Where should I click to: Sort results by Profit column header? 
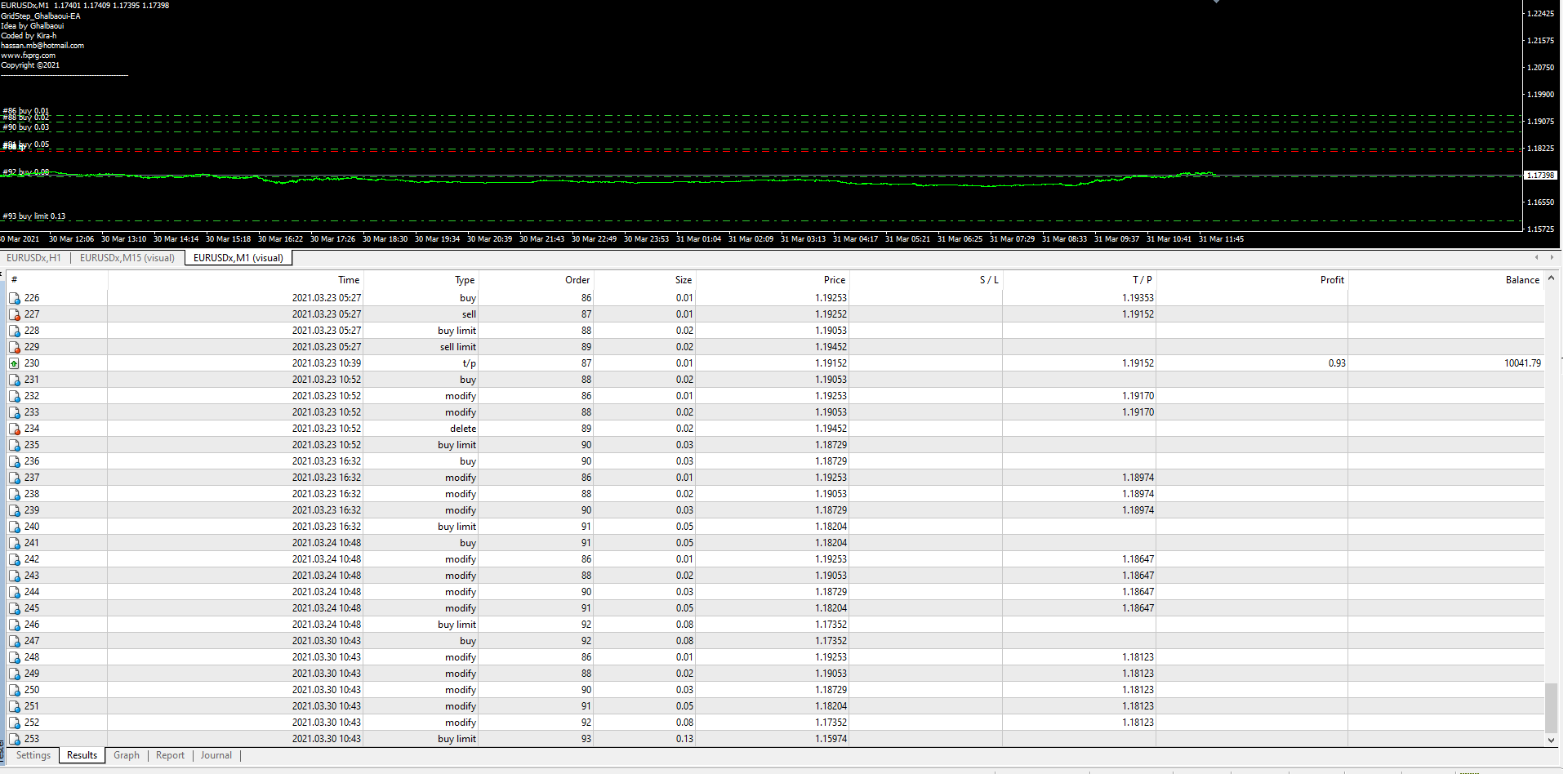(1331, 280)
